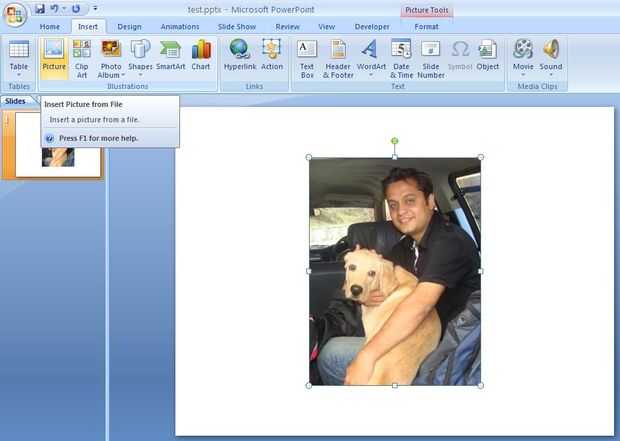Insert a Chart from the ribbon
Image resolution: width=620 pixels, height=441 pixels.
[x=201, y=50]
